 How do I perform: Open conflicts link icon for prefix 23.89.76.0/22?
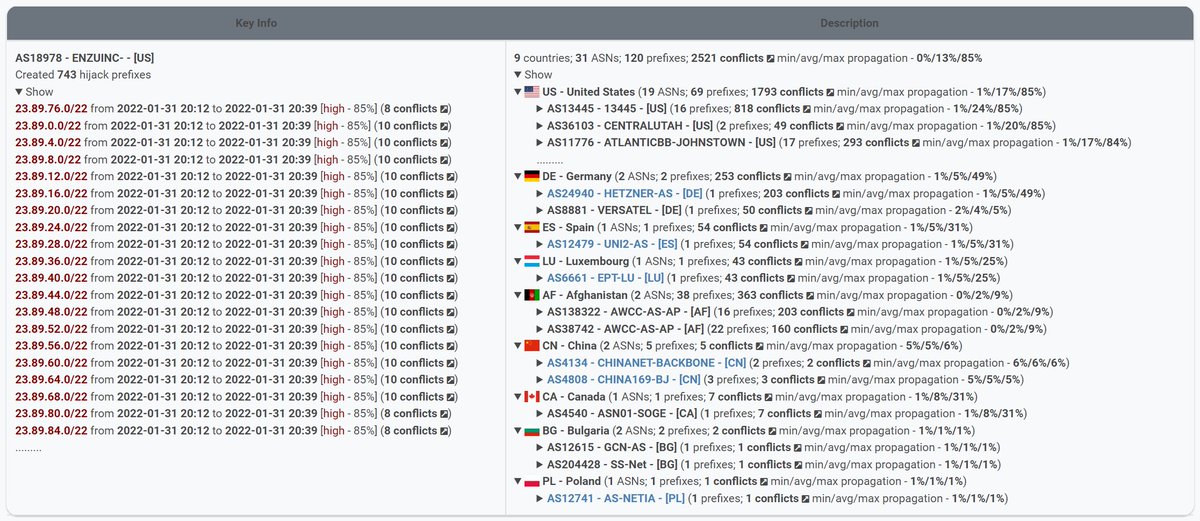click(445, 109)
